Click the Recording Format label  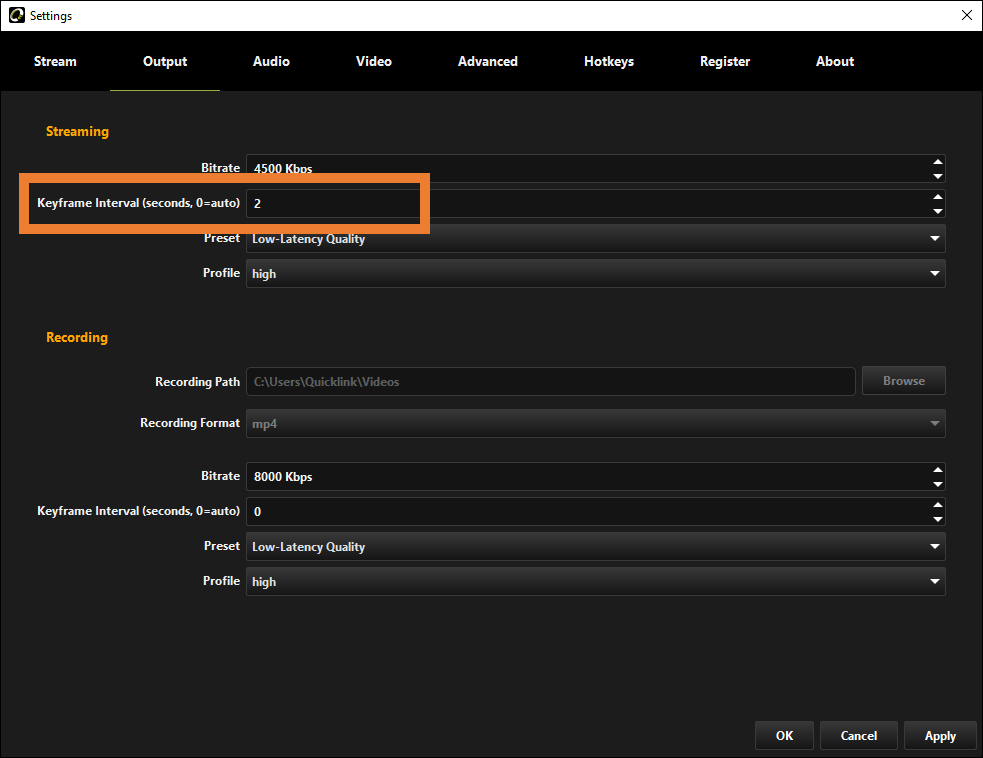click(190, 423)
